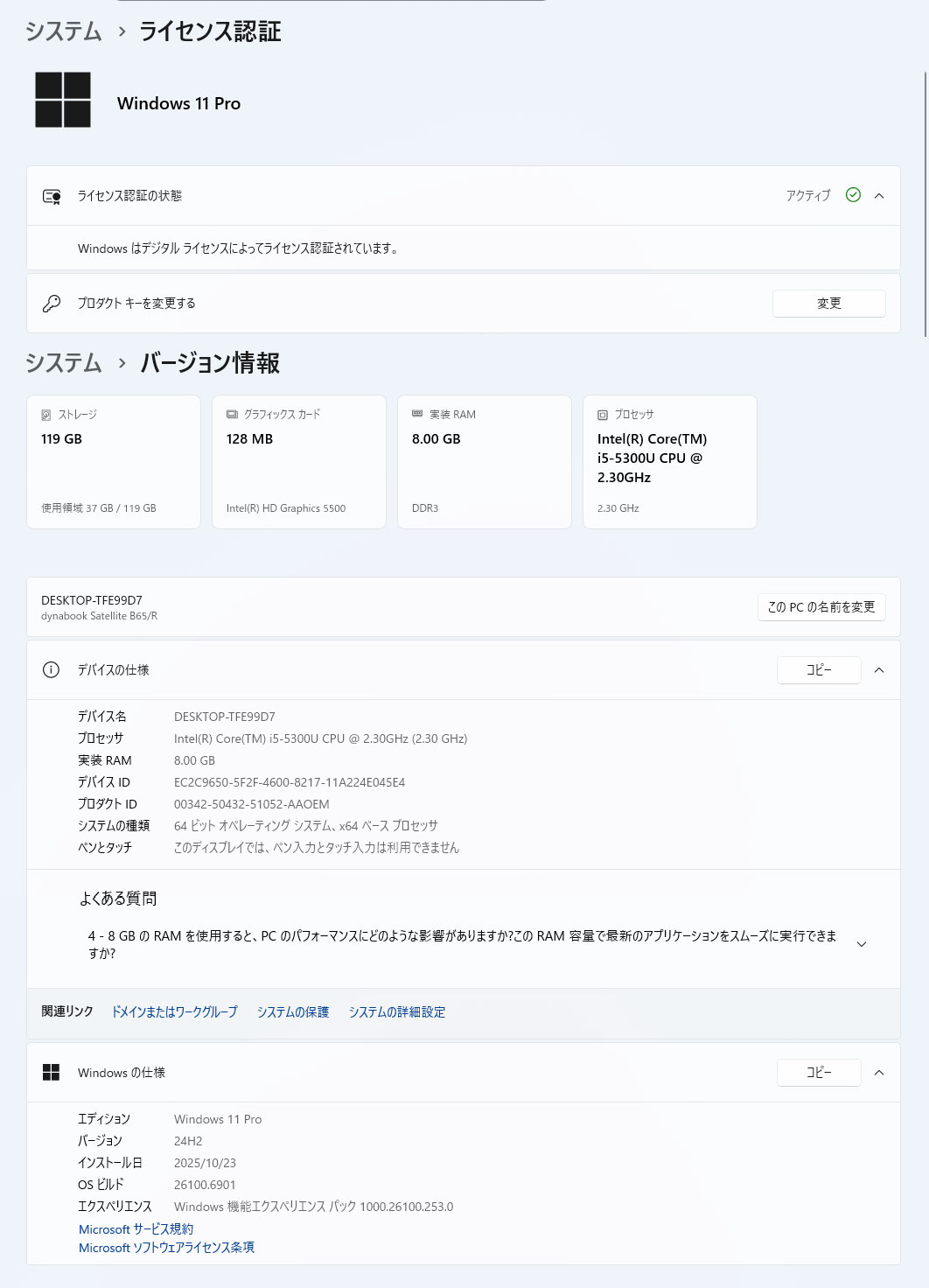Click the processor icon in card
The height and width of the screenshot is (1288, 929).
(603, 415)
